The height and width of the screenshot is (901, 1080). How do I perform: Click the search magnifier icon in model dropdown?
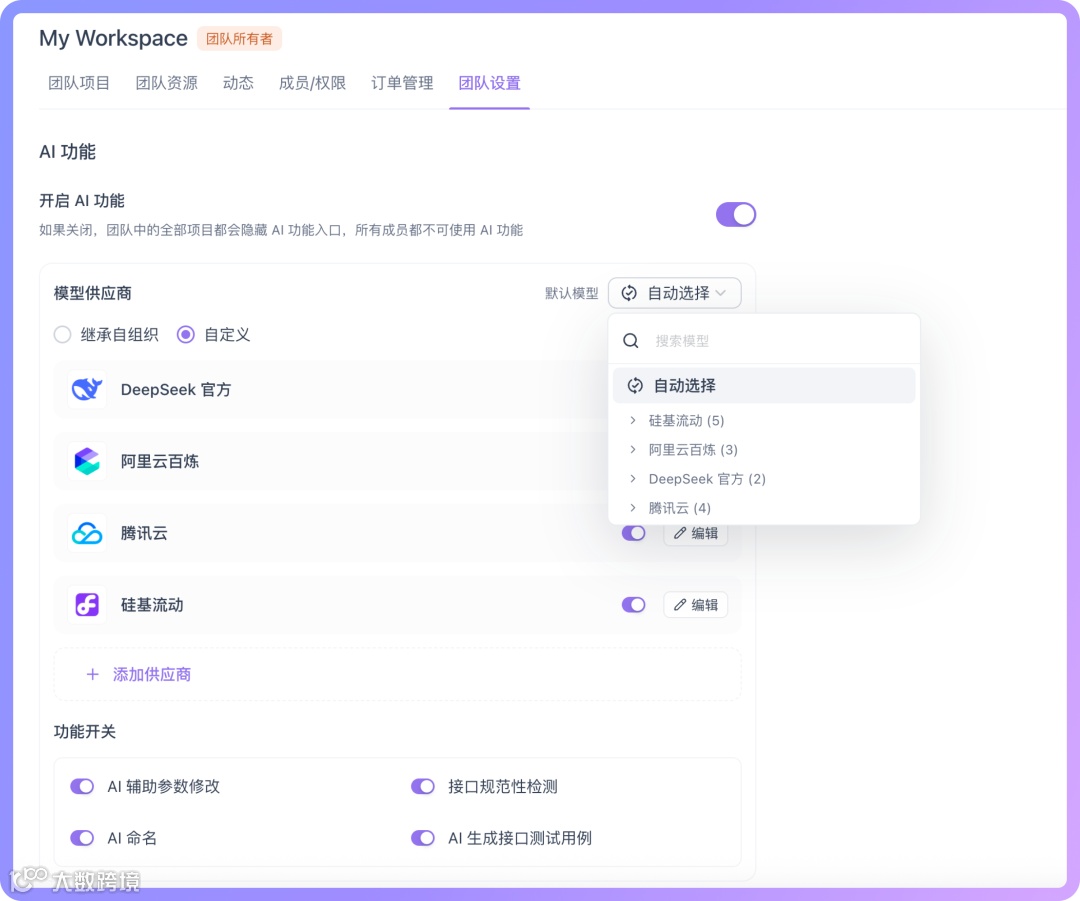pyautogui.click(x=630, y=341)
